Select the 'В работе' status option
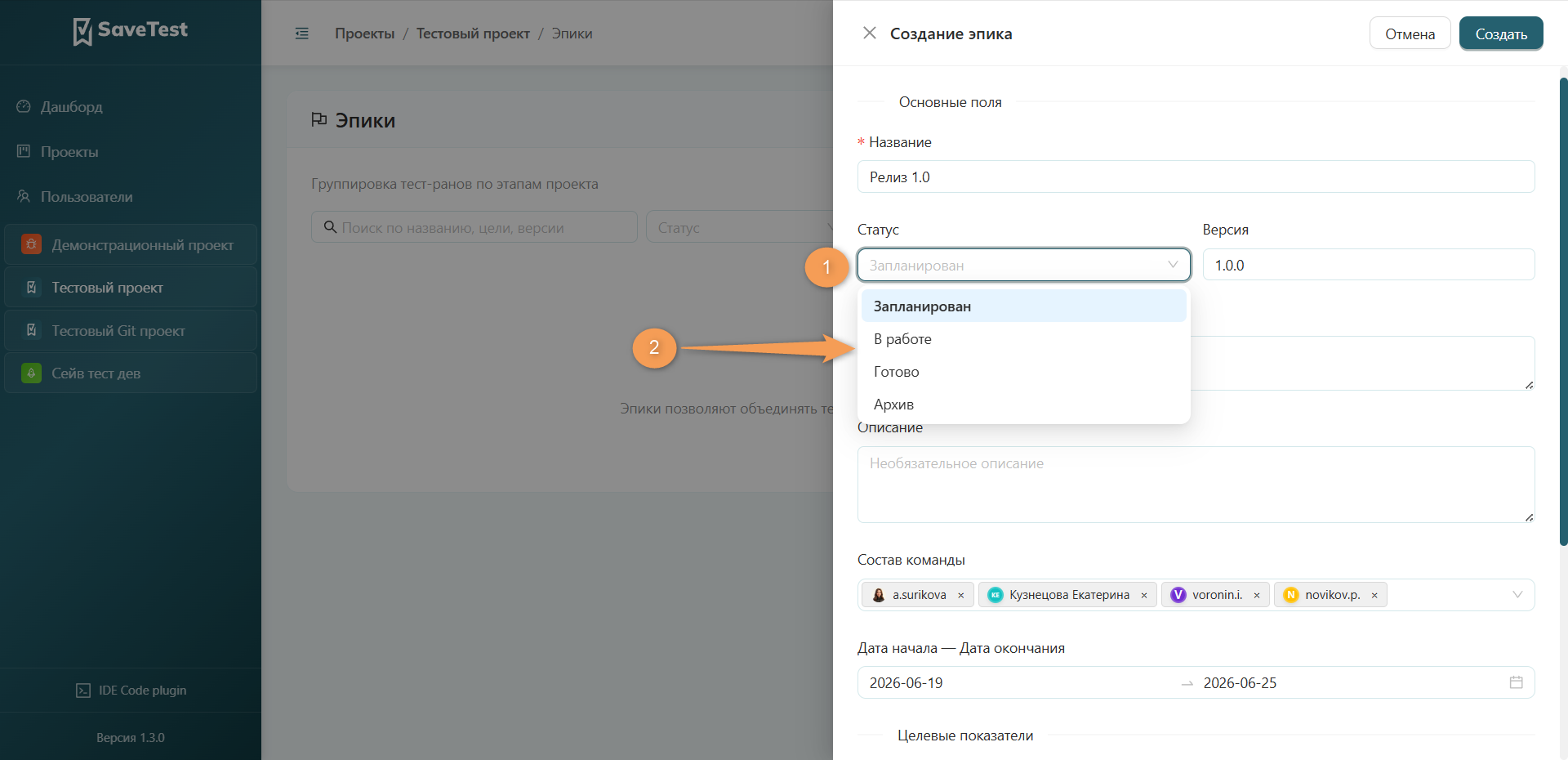1568x760 pixels. 1024,339
